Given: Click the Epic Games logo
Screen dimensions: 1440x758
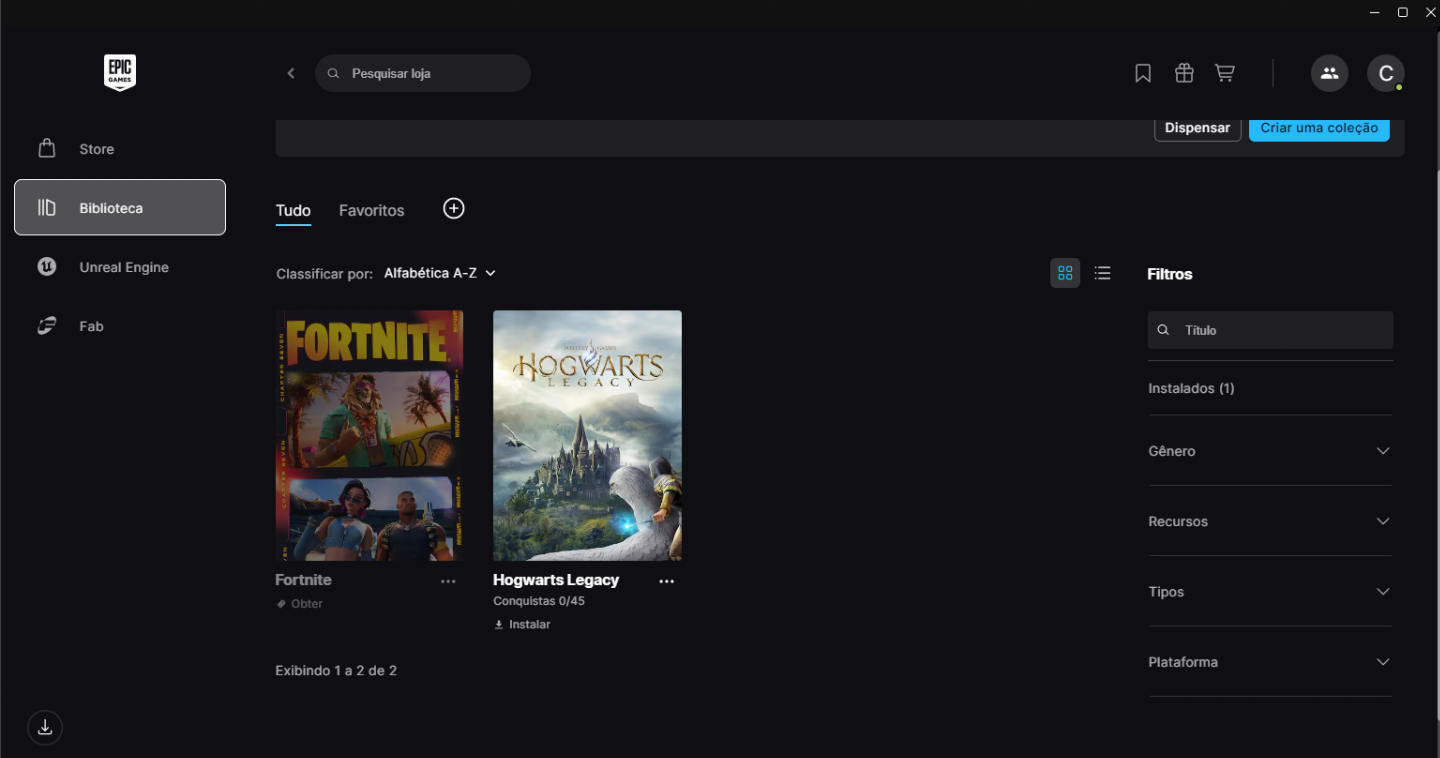Looking at the screenshot, I should coord(120,73).
